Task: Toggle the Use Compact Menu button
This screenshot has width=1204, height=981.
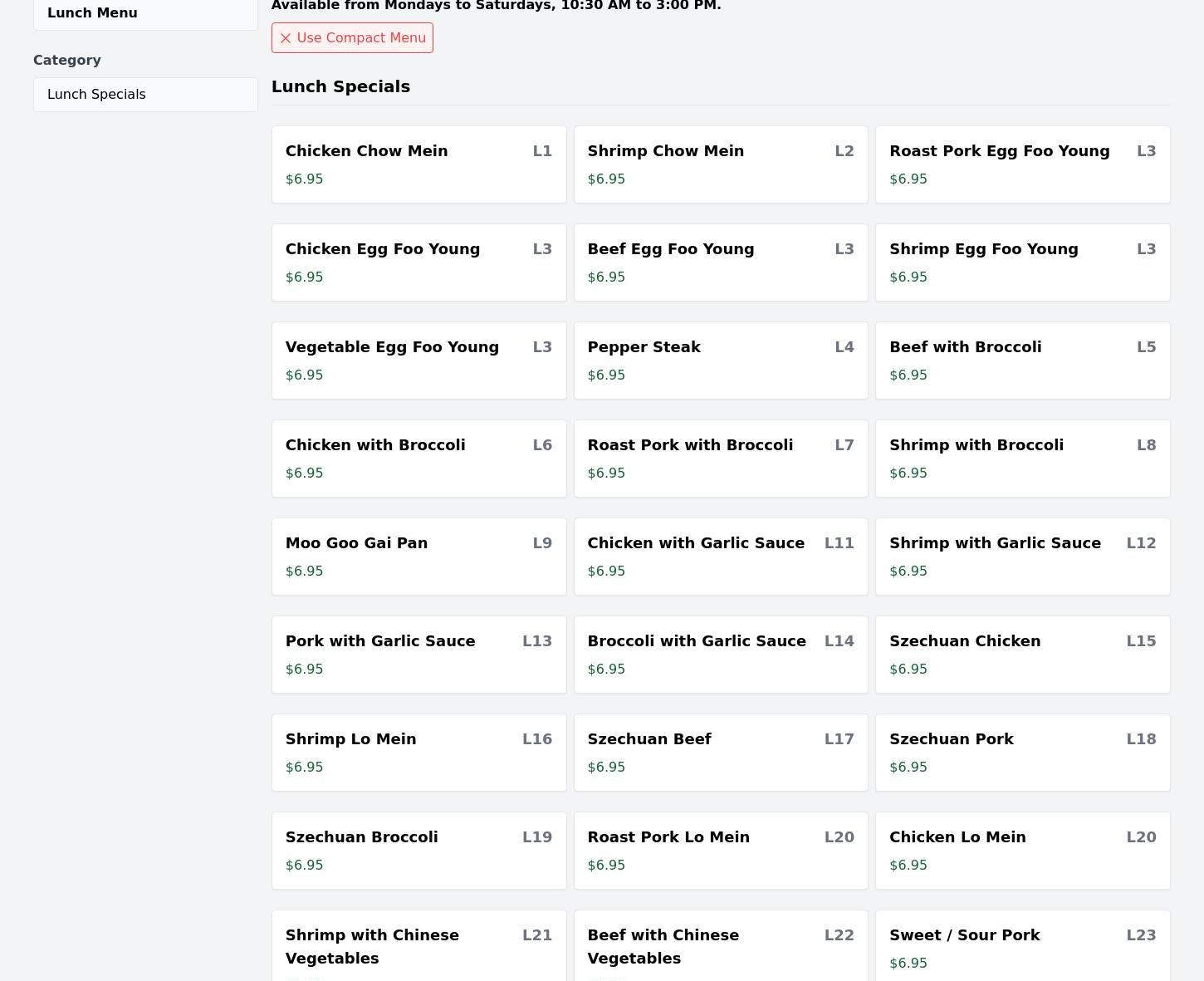Action: (x=352, y=38)
